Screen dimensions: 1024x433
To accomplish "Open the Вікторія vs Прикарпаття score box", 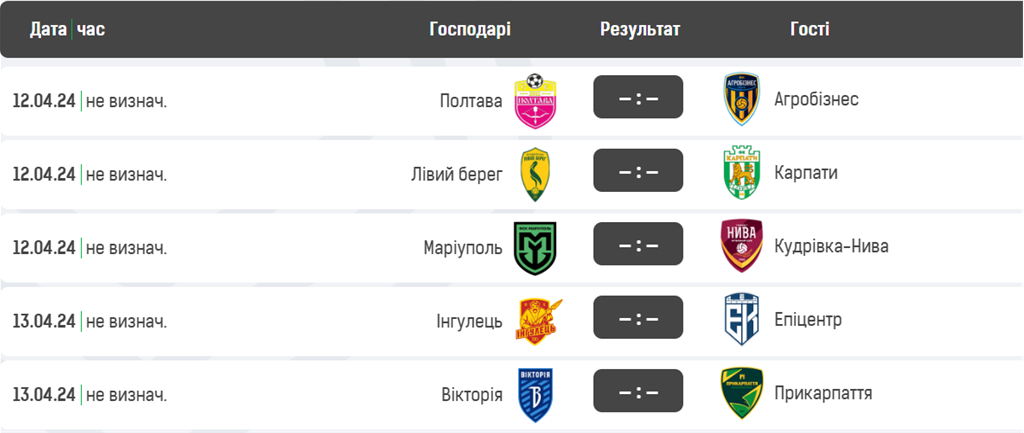I will pos(638,394).
